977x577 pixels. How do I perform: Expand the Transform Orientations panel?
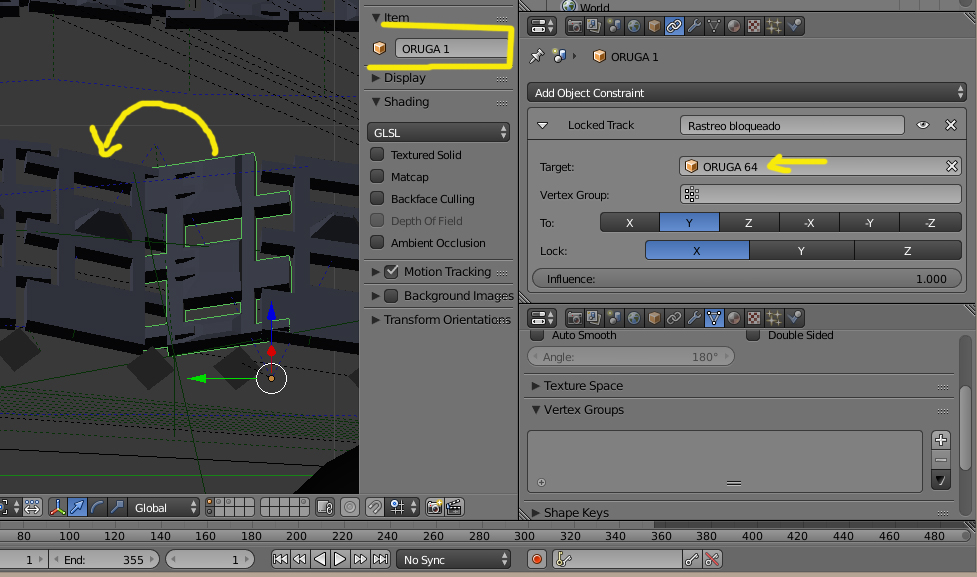click(x=376, y=320)
